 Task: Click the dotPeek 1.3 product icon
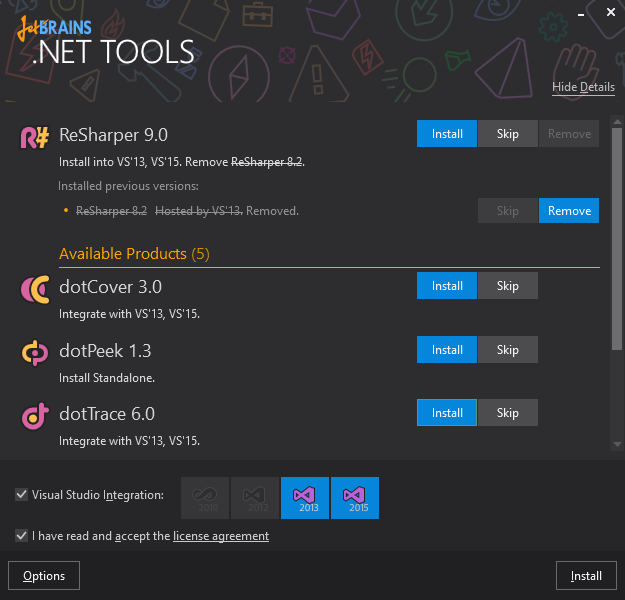[35, 353]
